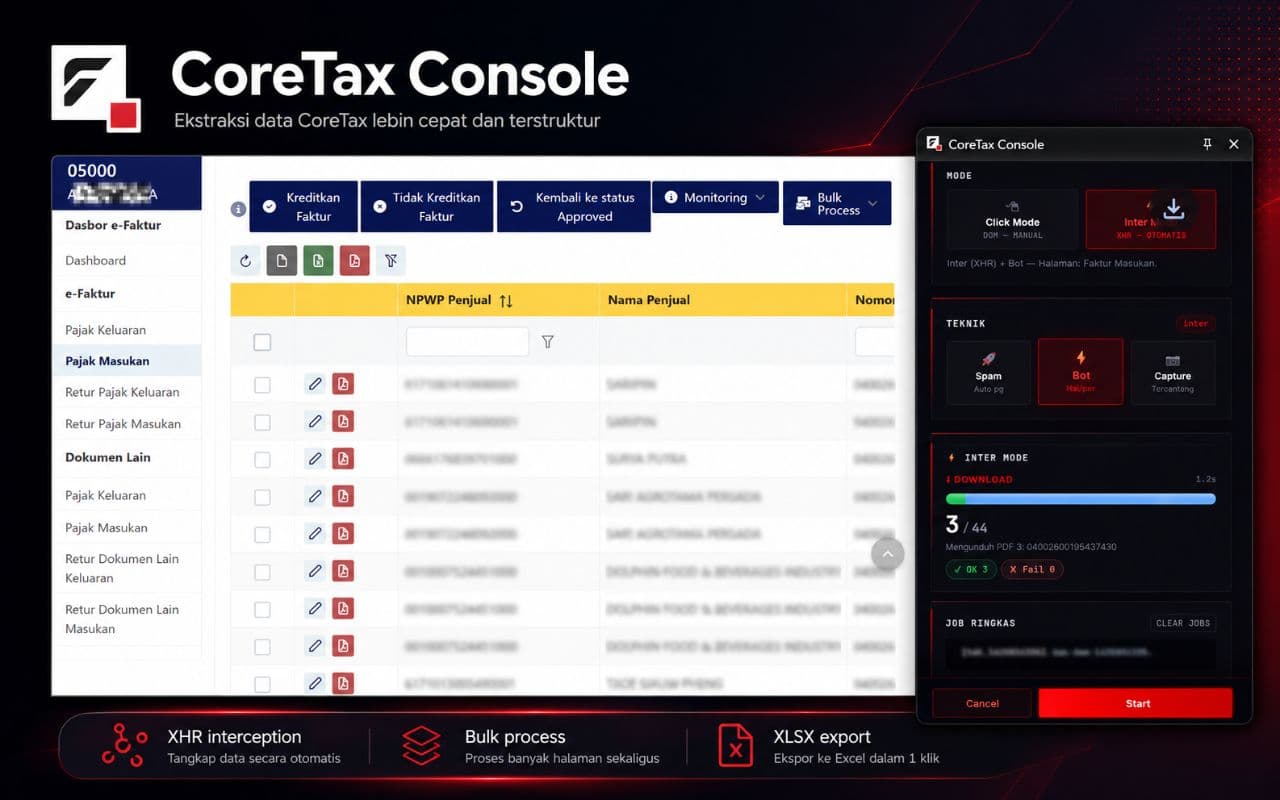The height and width of the screenshot is (800, 1280).
Task: Open Retur Pajak Keluaran
Action: coord(122,392)
